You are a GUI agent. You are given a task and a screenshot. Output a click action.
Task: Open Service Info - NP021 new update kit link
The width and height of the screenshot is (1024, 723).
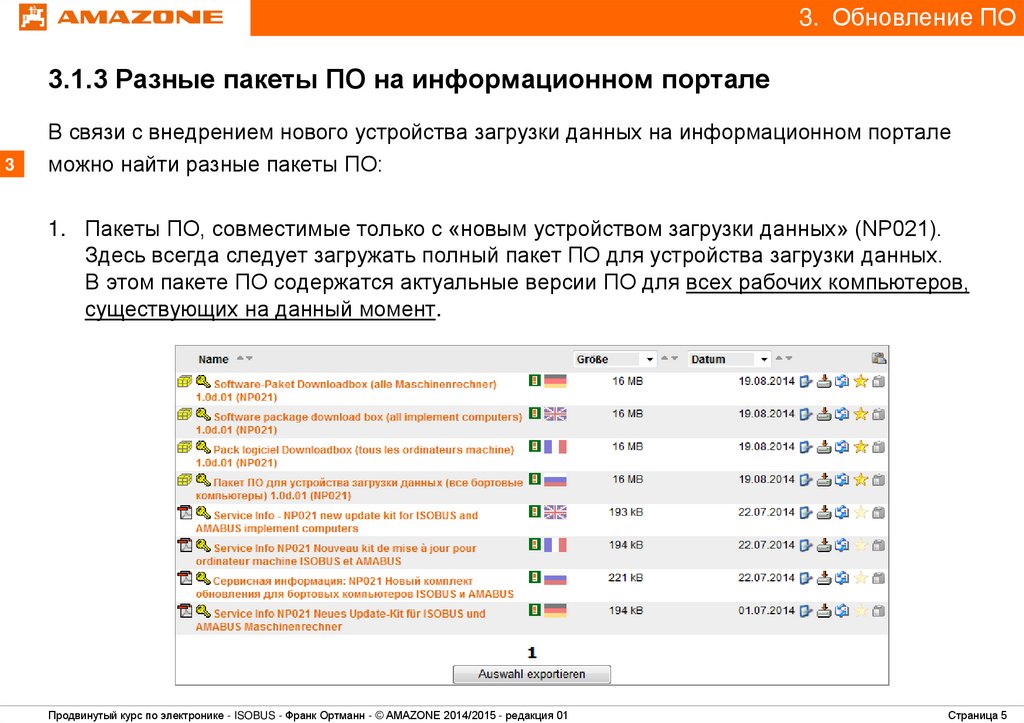[337, 522]
